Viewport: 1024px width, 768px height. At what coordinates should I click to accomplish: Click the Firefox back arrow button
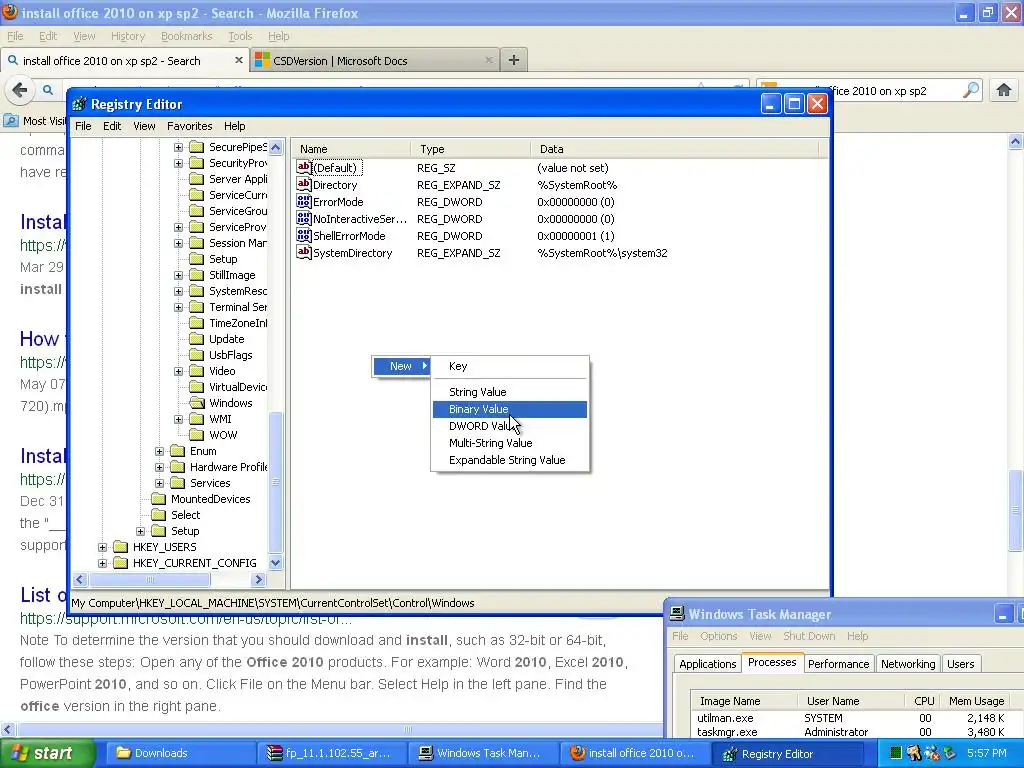pos(20,90)
